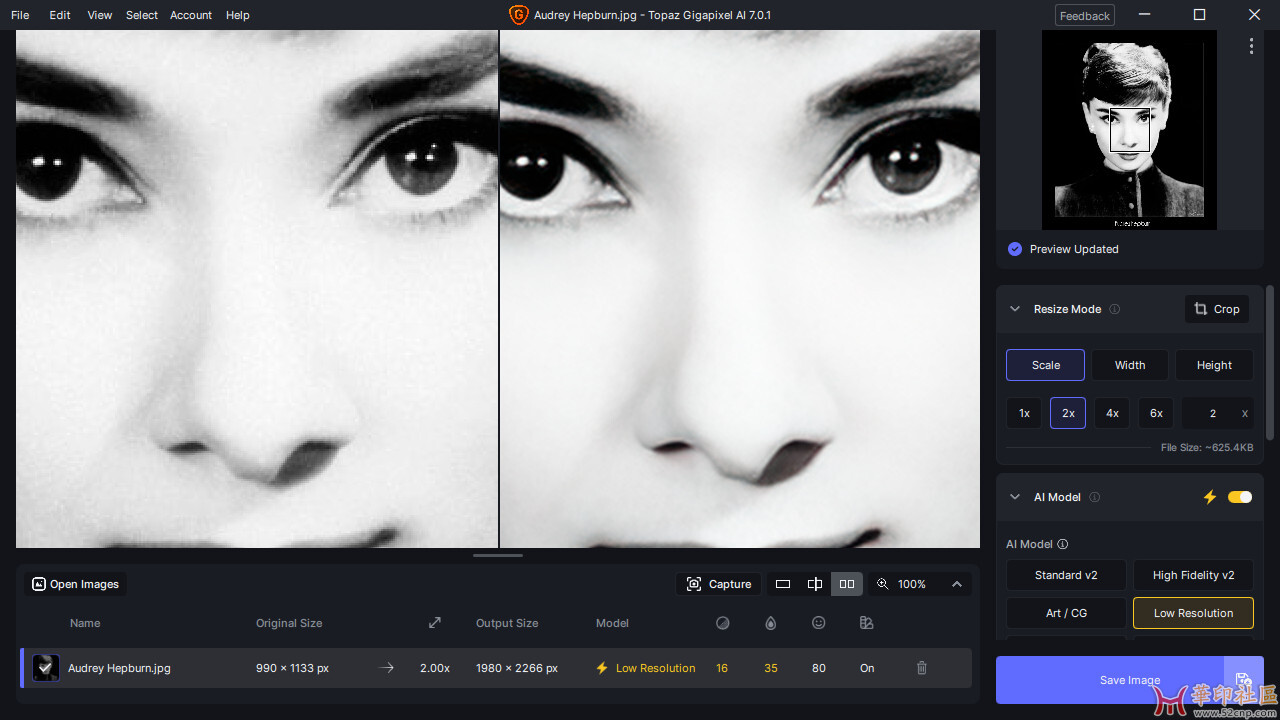Viewport: 1280px width, 720px height.
Task: Collapse file list panel with up chevron
Action: 957,584
